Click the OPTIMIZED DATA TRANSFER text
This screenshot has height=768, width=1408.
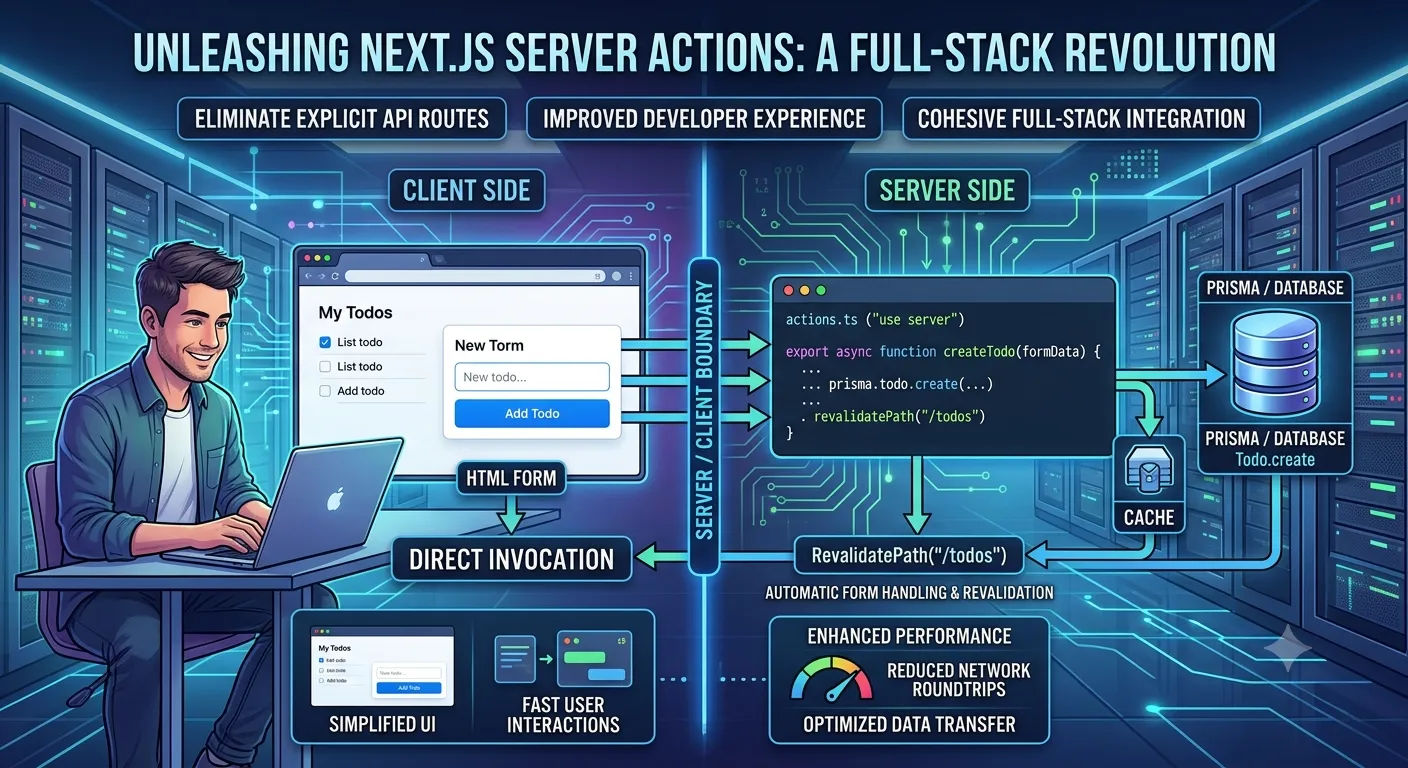coord(909,724)
